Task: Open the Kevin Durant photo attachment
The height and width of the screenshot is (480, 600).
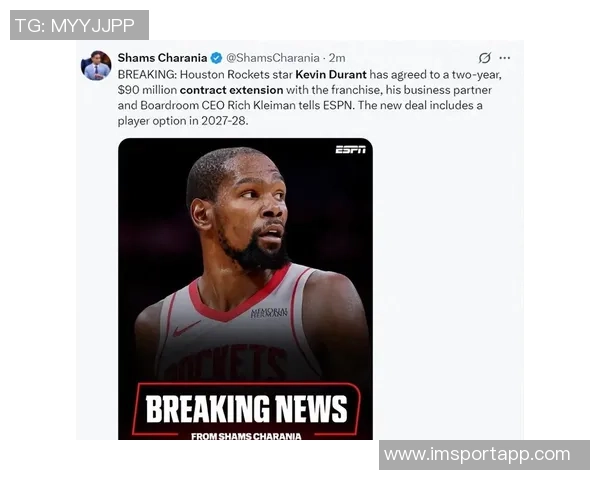Action: [245, 289]
